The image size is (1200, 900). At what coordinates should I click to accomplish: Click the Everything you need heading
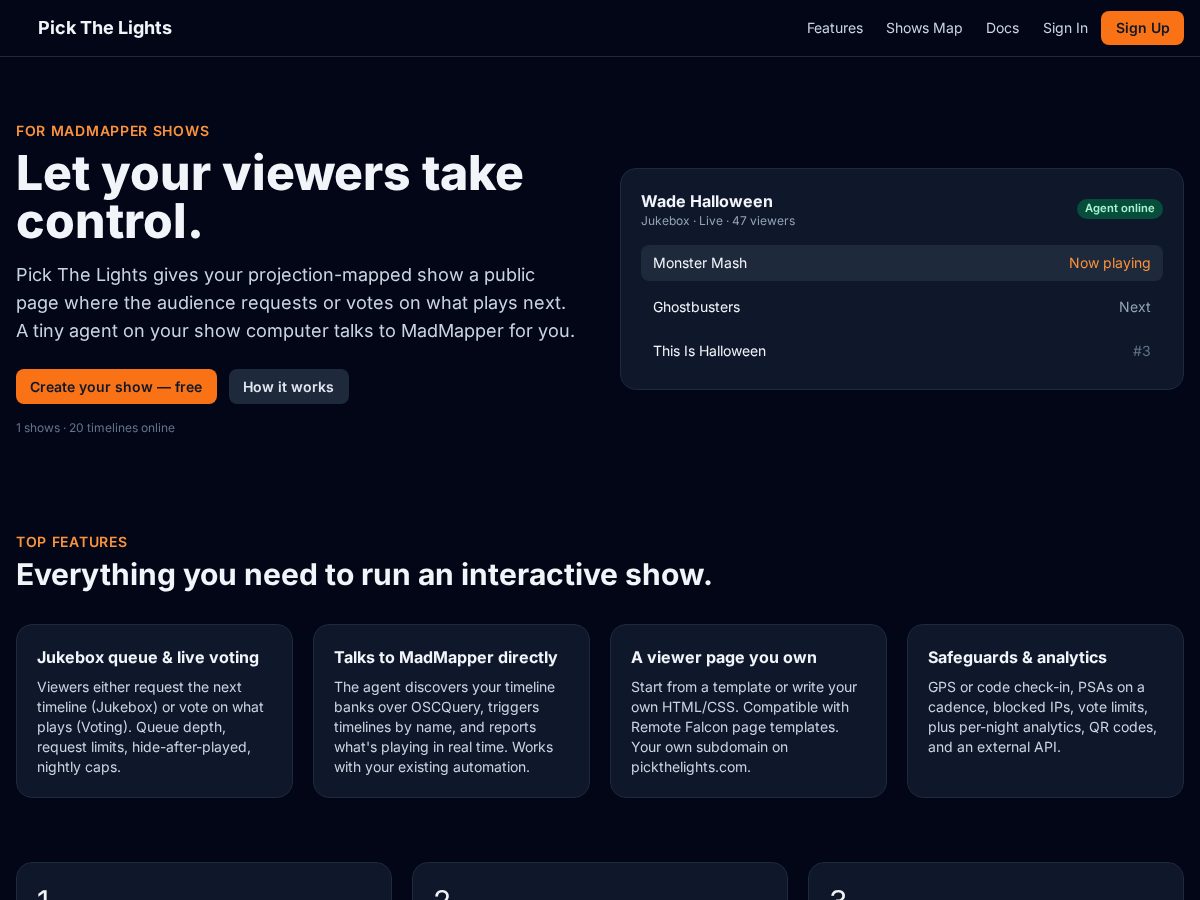point(364,574)
